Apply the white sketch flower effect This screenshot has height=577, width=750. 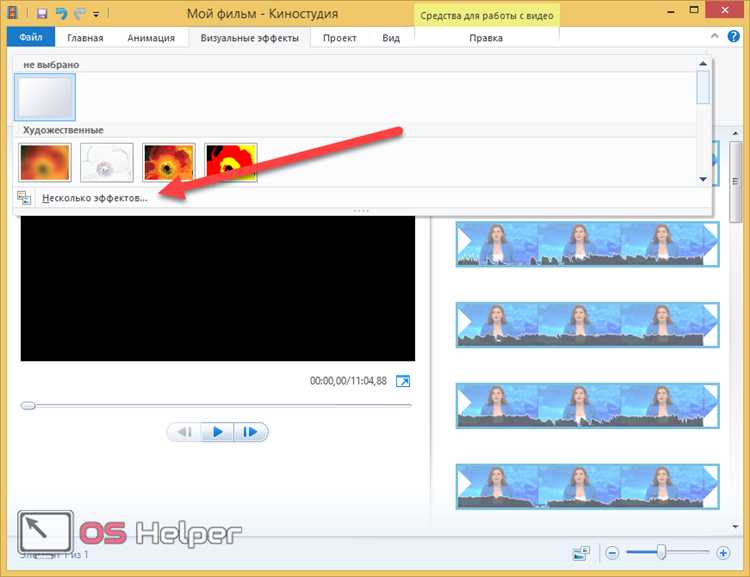[107, 163]
